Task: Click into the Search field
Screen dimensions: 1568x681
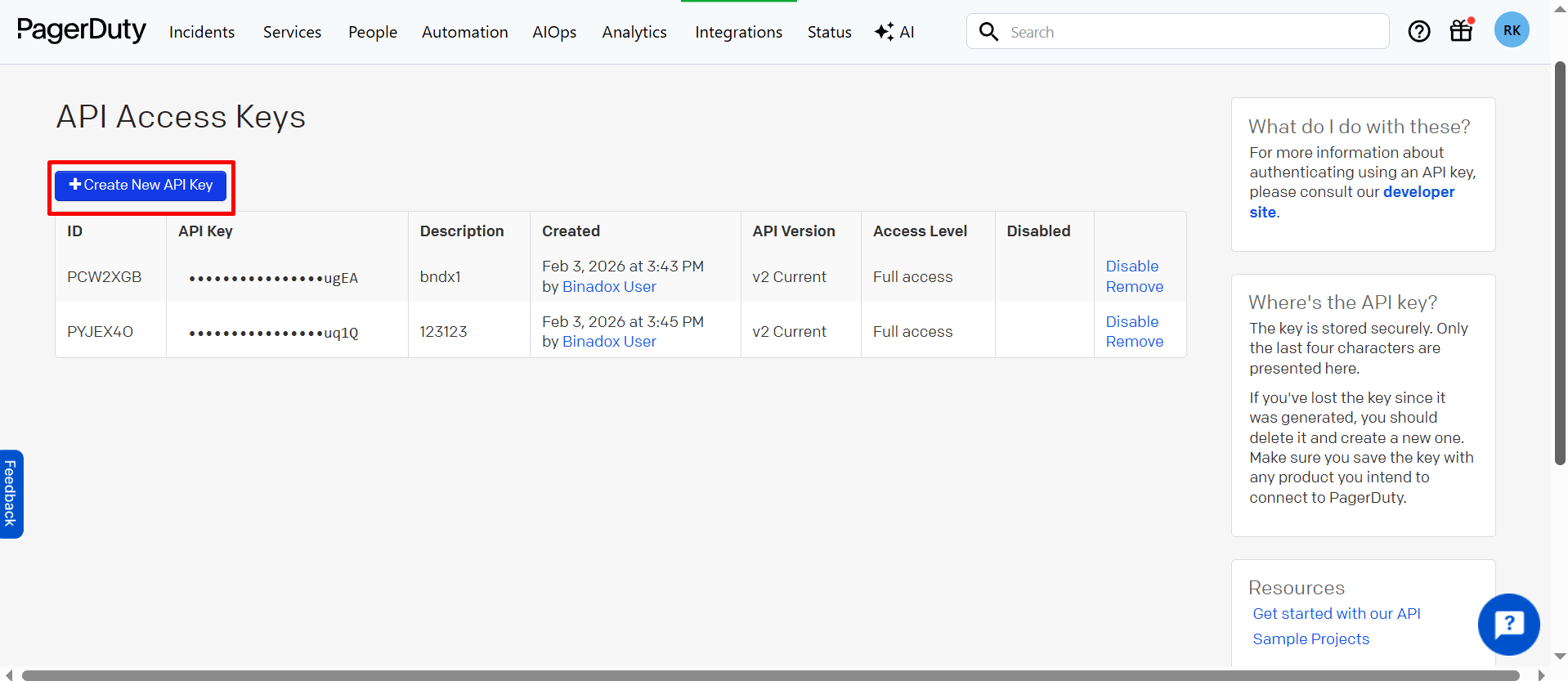Action: [x=1177, y=31]
